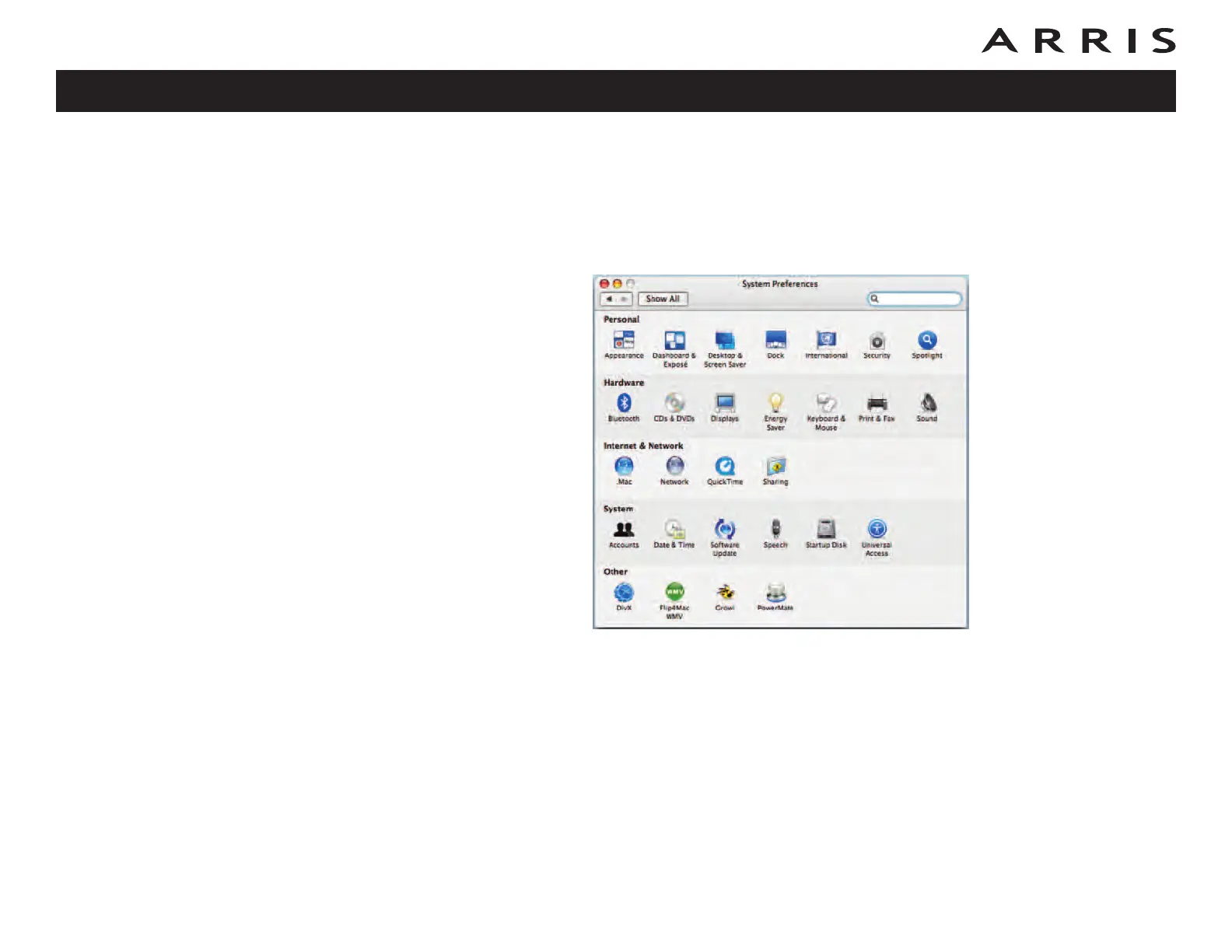Open Universal Access preferences

pyautogui.click(x=877, y=537)
